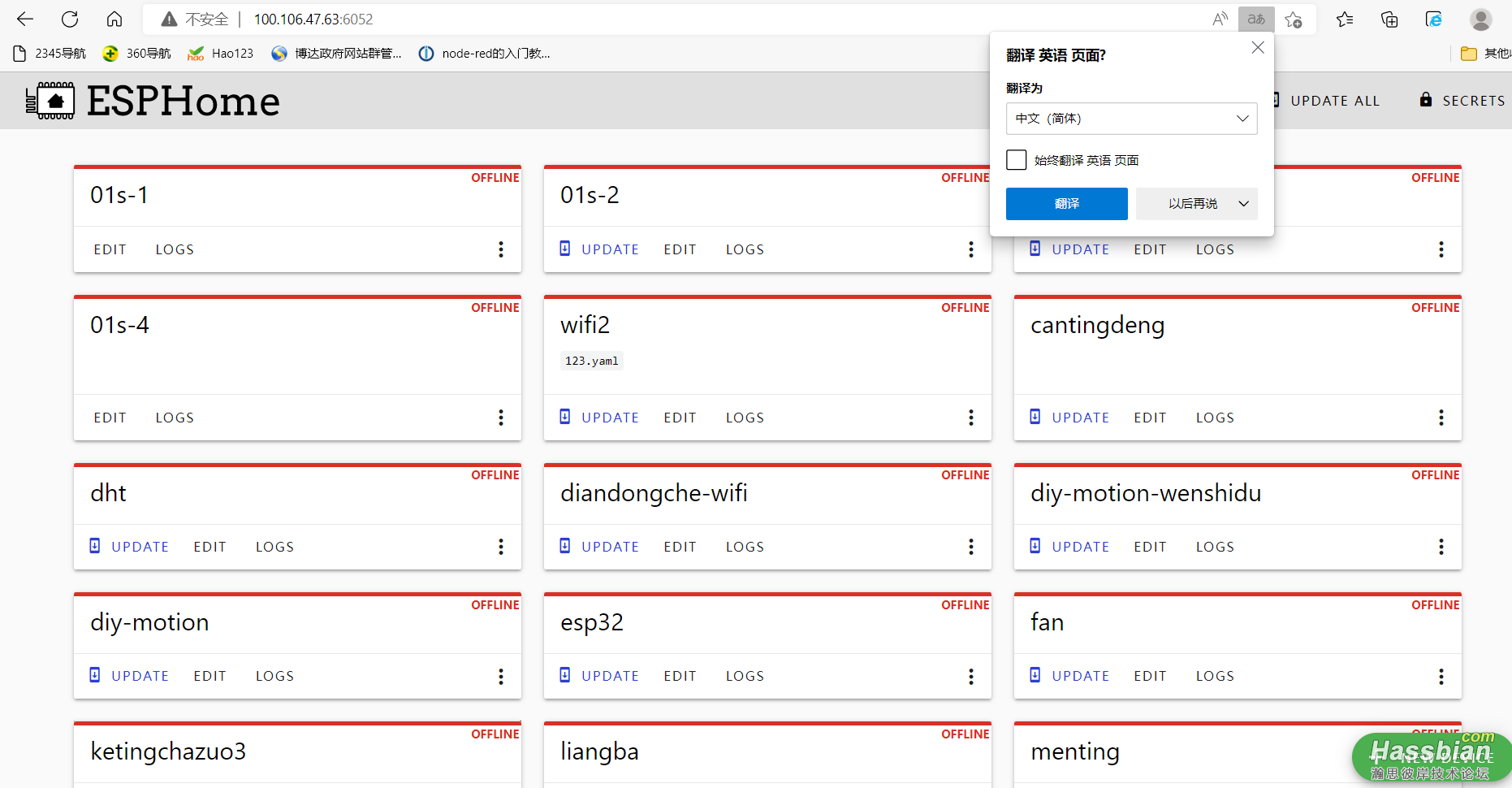Viewport: 1512px width, 788px height.
Task: Open the node-red入门教 bookmark
Action: click(x=485, y=54)
